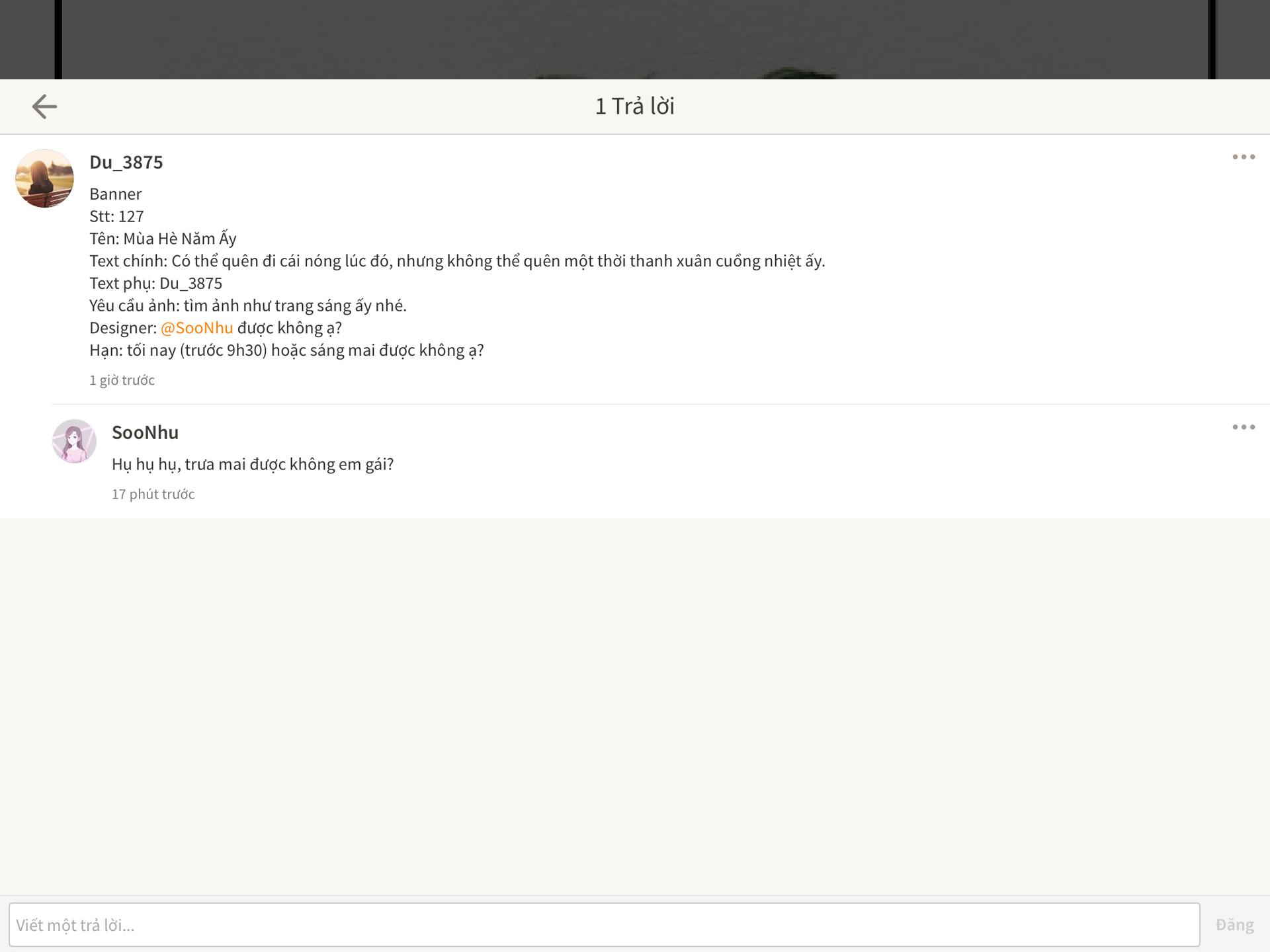Select the '1 Trả lời' header title
Image resolution: width=1270 pixels, height=952 pixels.
click(x=635, y=106)
